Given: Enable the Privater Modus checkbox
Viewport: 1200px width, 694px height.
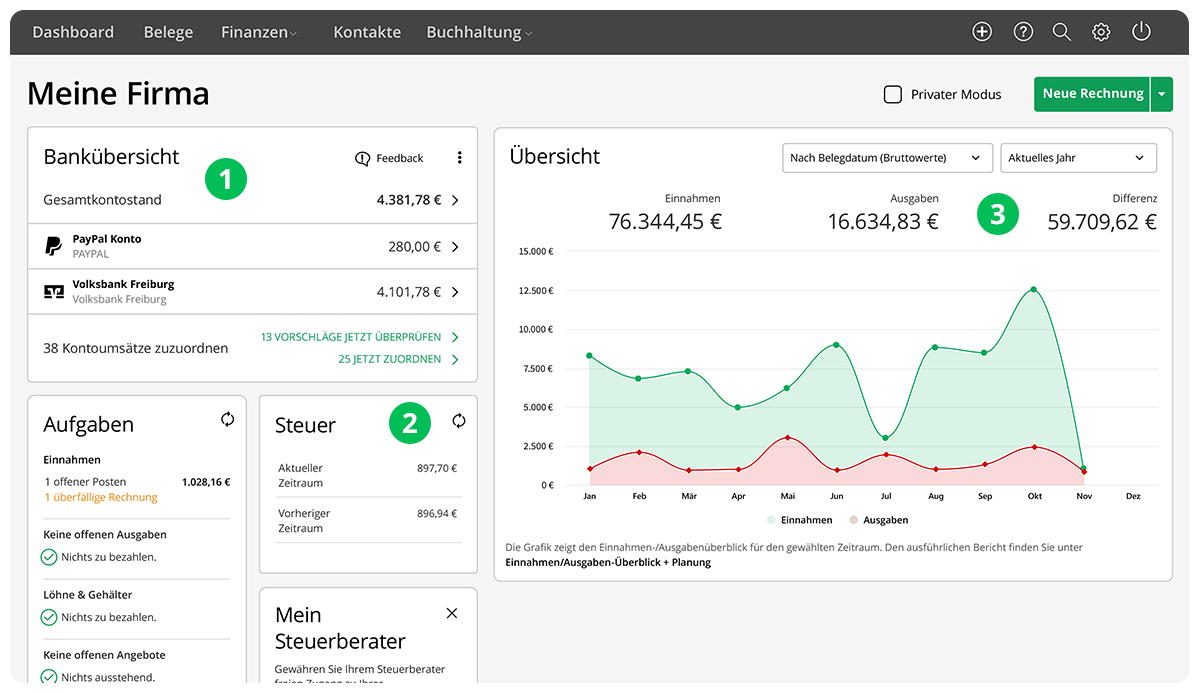Looking at the screenshot, I should [893, 94].
